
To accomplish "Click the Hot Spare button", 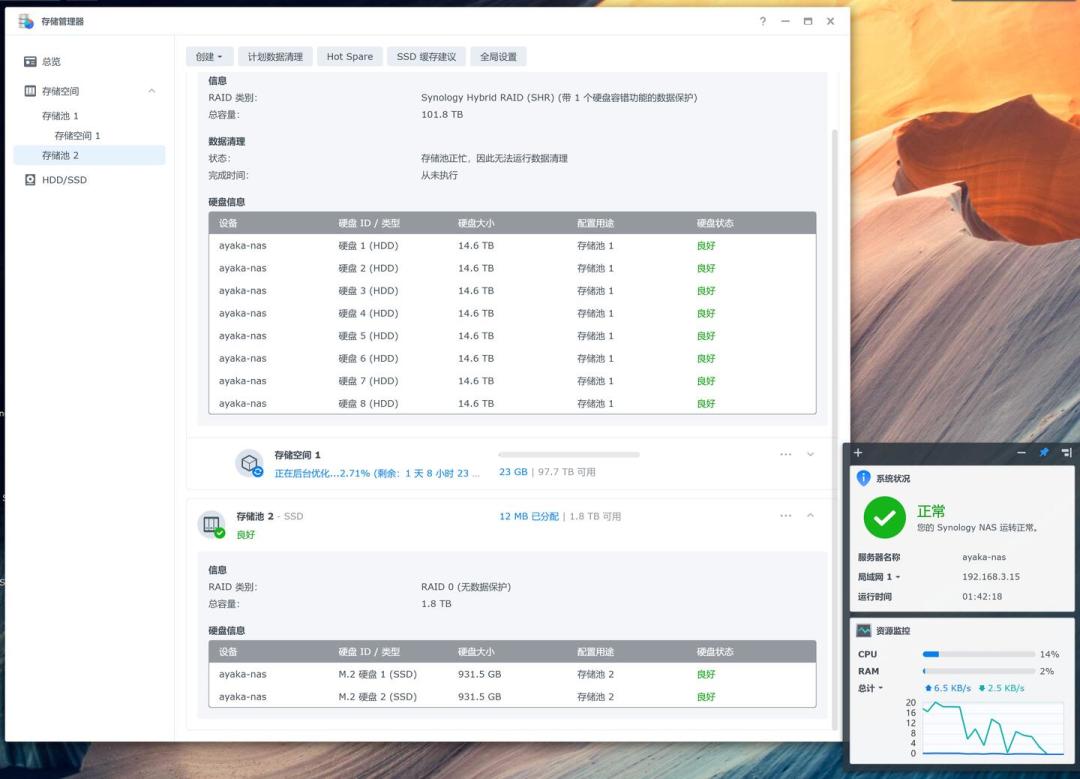I will coord(350,56).
